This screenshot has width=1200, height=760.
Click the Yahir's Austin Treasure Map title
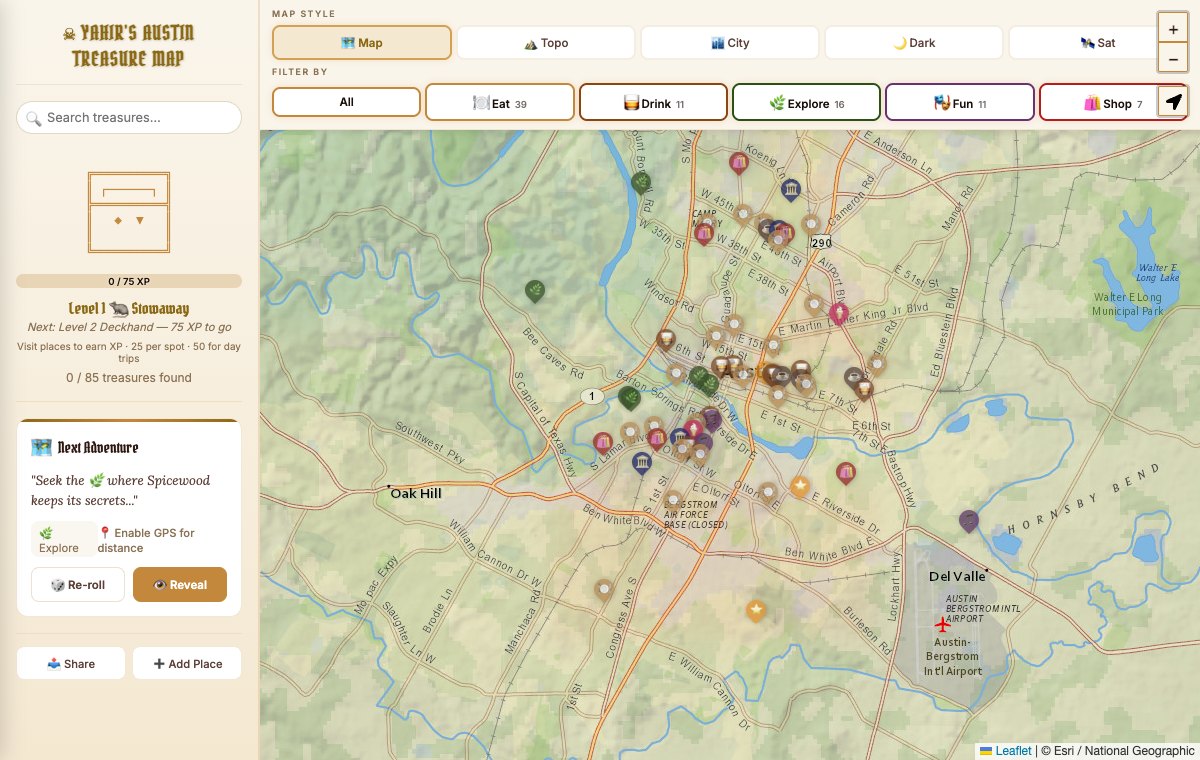point(129,46)
